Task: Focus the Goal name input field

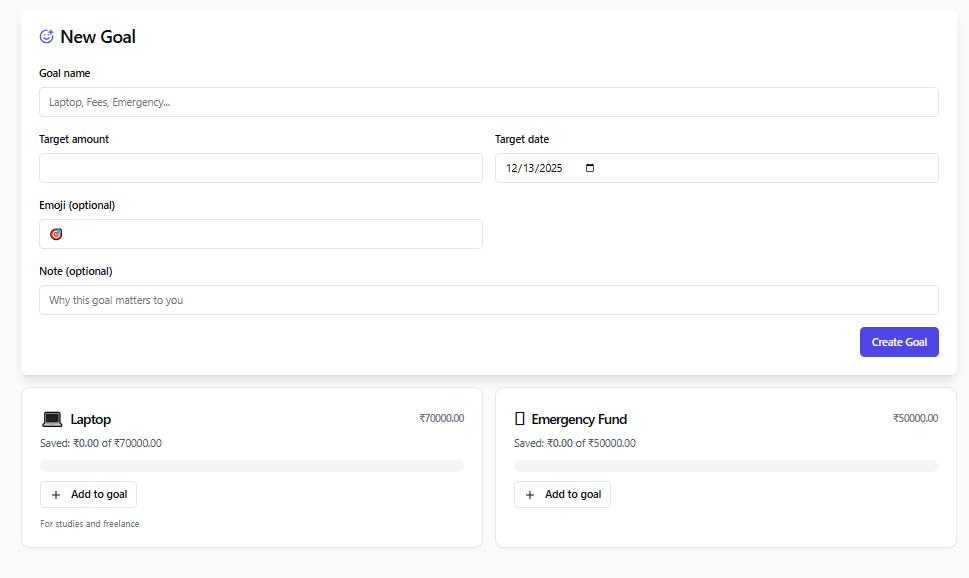Action: 488,102
